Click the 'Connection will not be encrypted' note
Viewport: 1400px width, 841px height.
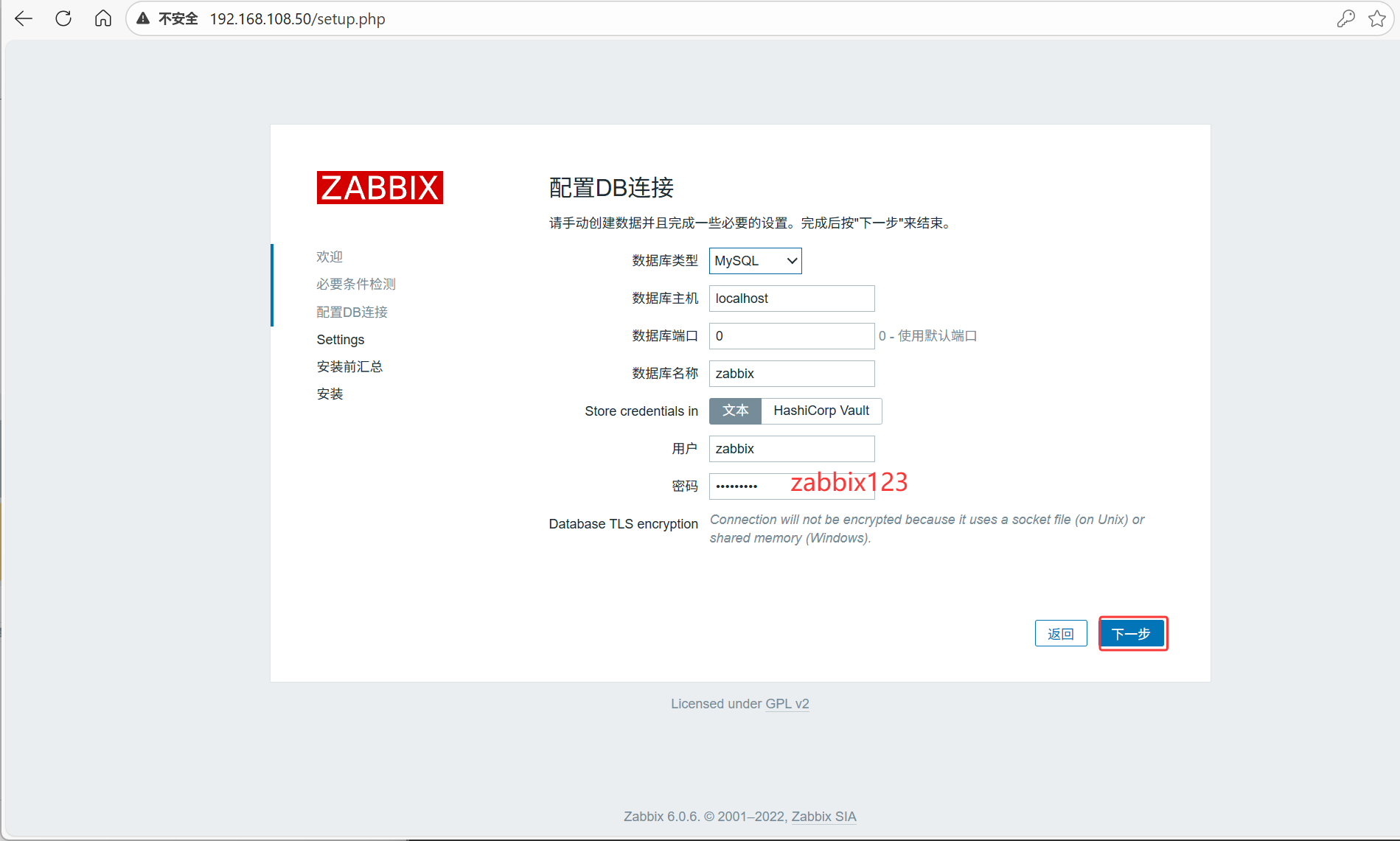click(x=927, y=528)
